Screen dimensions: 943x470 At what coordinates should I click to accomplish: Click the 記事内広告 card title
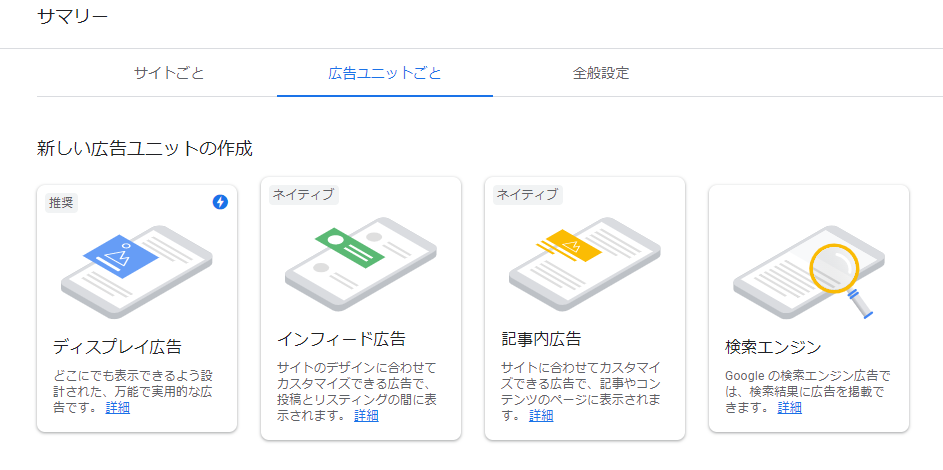coord(541,339)
